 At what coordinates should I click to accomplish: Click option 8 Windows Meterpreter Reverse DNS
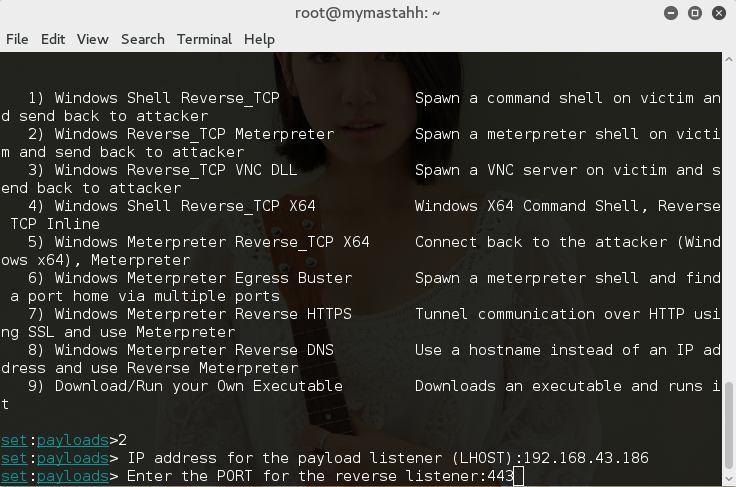(181, 350)
